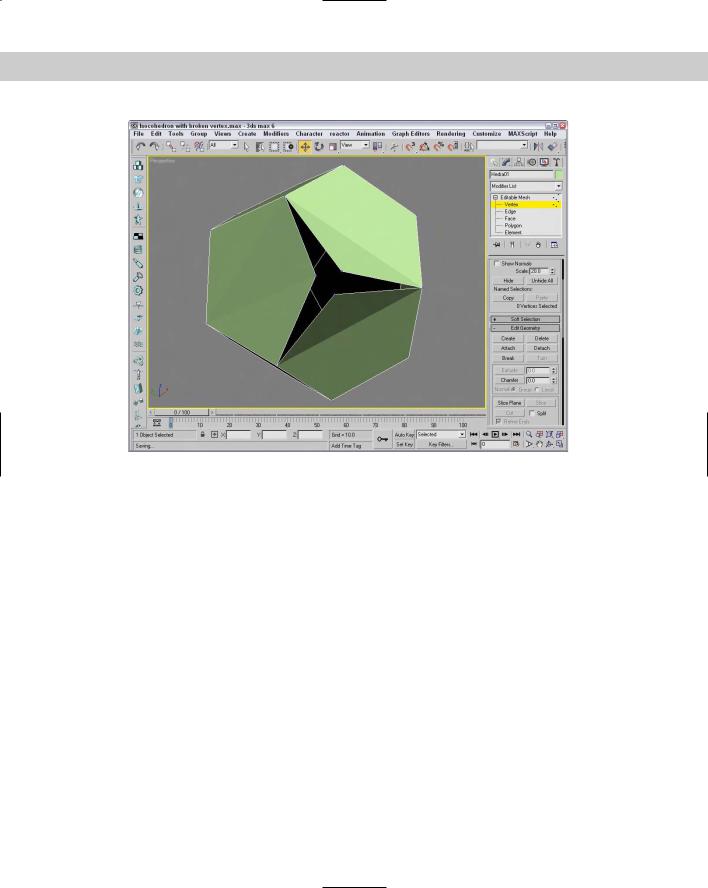Viewport: 708px width, 888px height.
Task: Choose the Select Object arrow tool
Action: [x=246, y=146]
